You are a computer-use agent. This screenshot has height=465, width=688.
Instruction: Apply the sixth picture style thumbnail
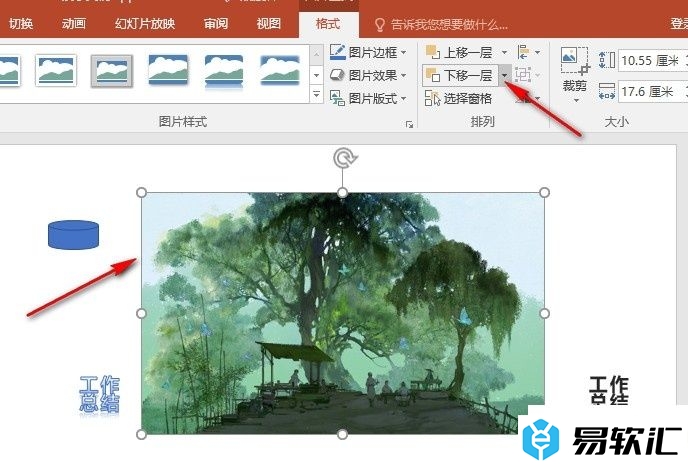(280, 70)
